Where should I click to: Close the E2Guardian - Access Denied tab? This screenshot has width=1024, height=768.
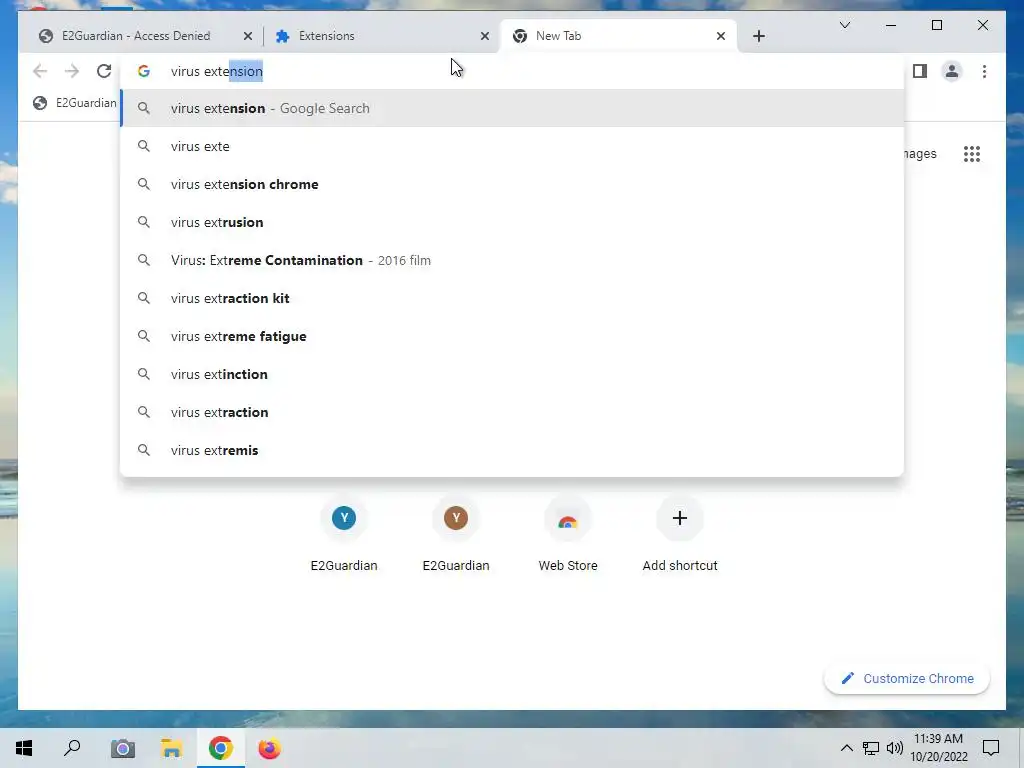click(248, 36)
